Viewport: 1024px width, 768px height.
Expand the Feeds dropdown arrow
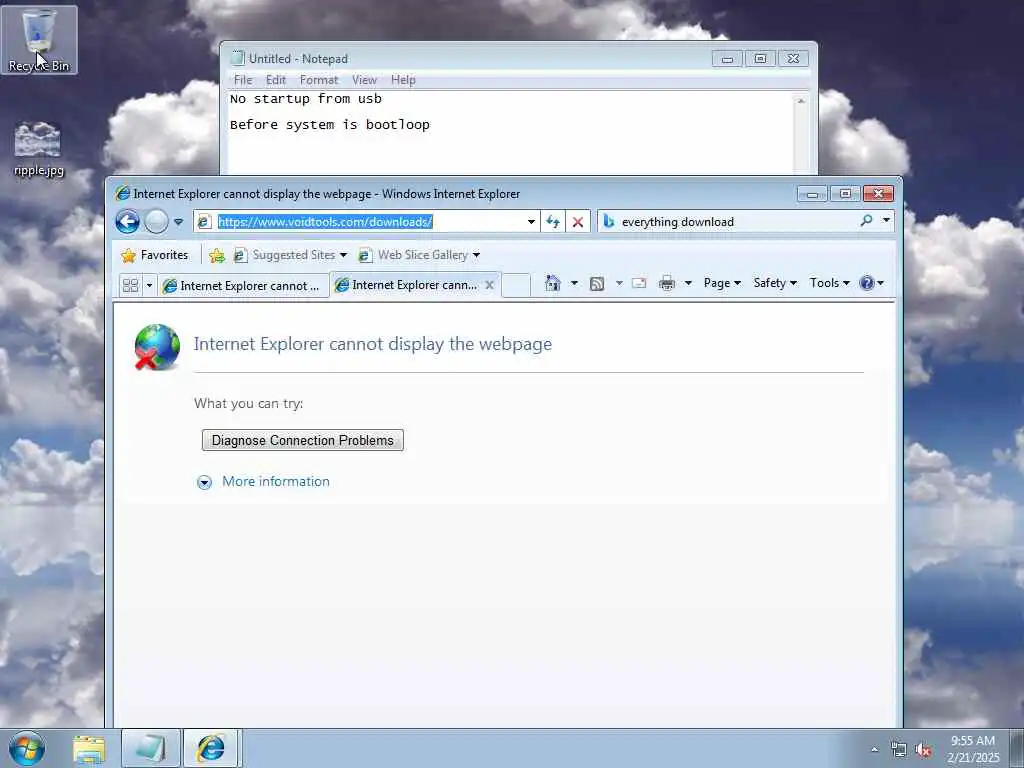[619, 283]
